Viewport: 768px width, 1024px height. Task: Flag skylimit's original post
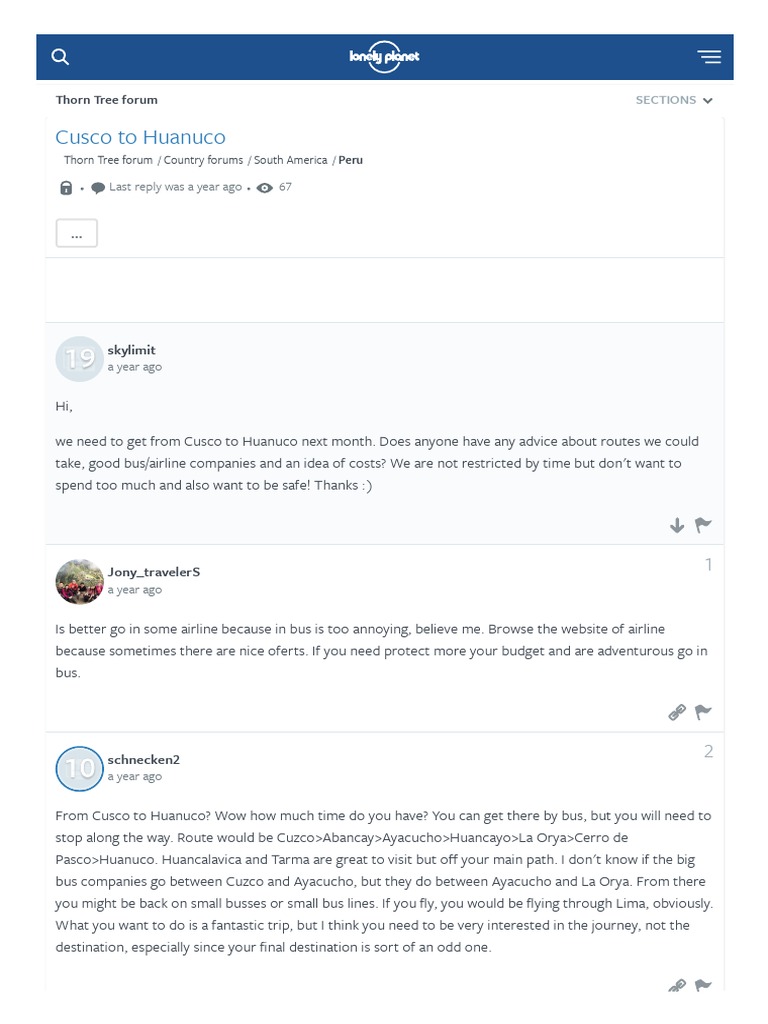tap(703, 525)
